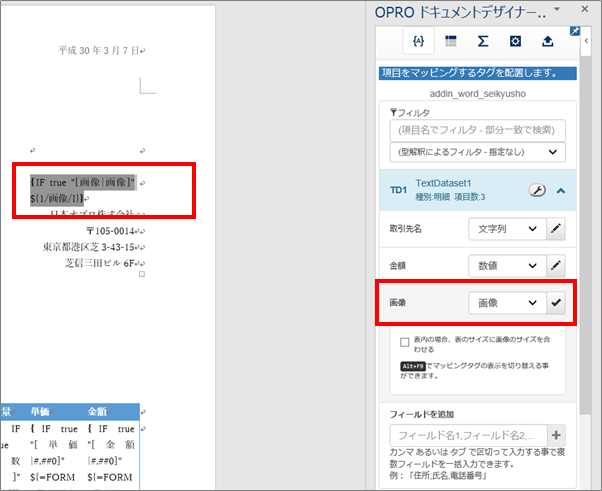
Task: Open the 画像 type dropdown
Action: point(505,303)
